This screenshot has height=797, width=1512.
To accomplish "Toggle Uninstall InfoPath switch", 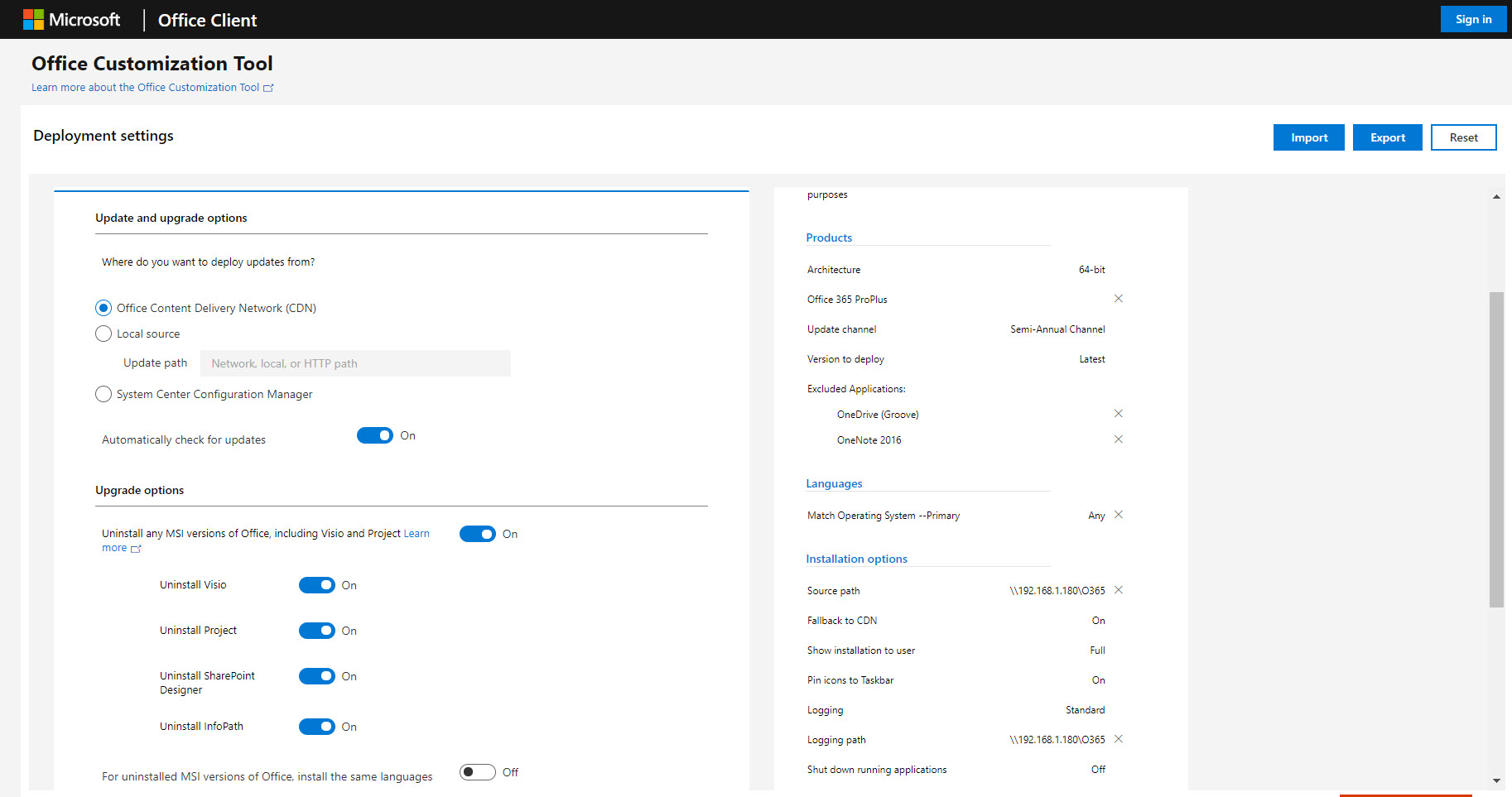I will click(317, 727).
